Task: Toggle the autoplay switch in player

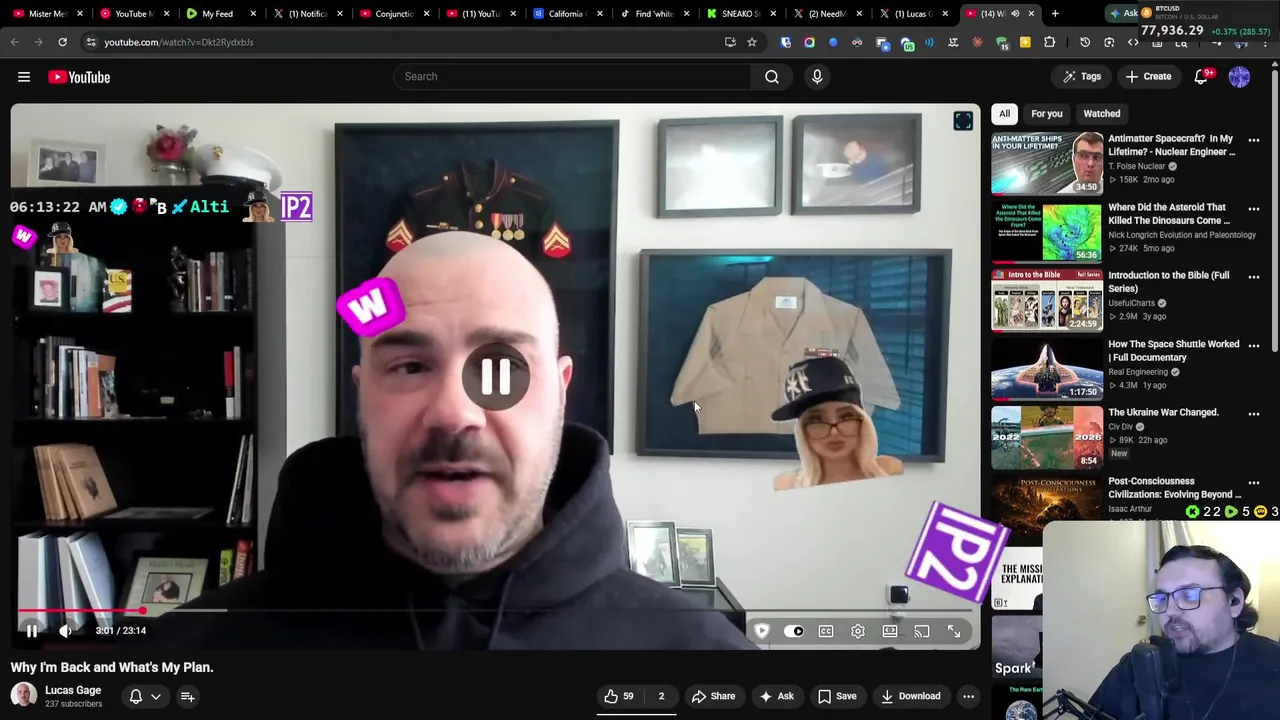Action: coord(794,631)
